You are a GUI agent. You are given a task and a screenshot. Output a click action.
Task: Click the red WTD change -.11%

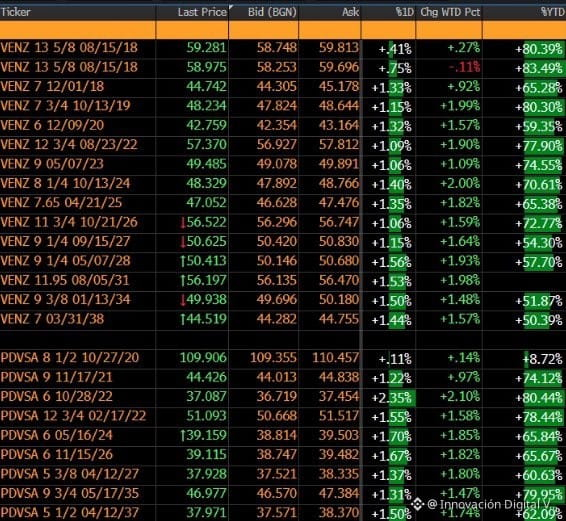click(x=464, y=67)
